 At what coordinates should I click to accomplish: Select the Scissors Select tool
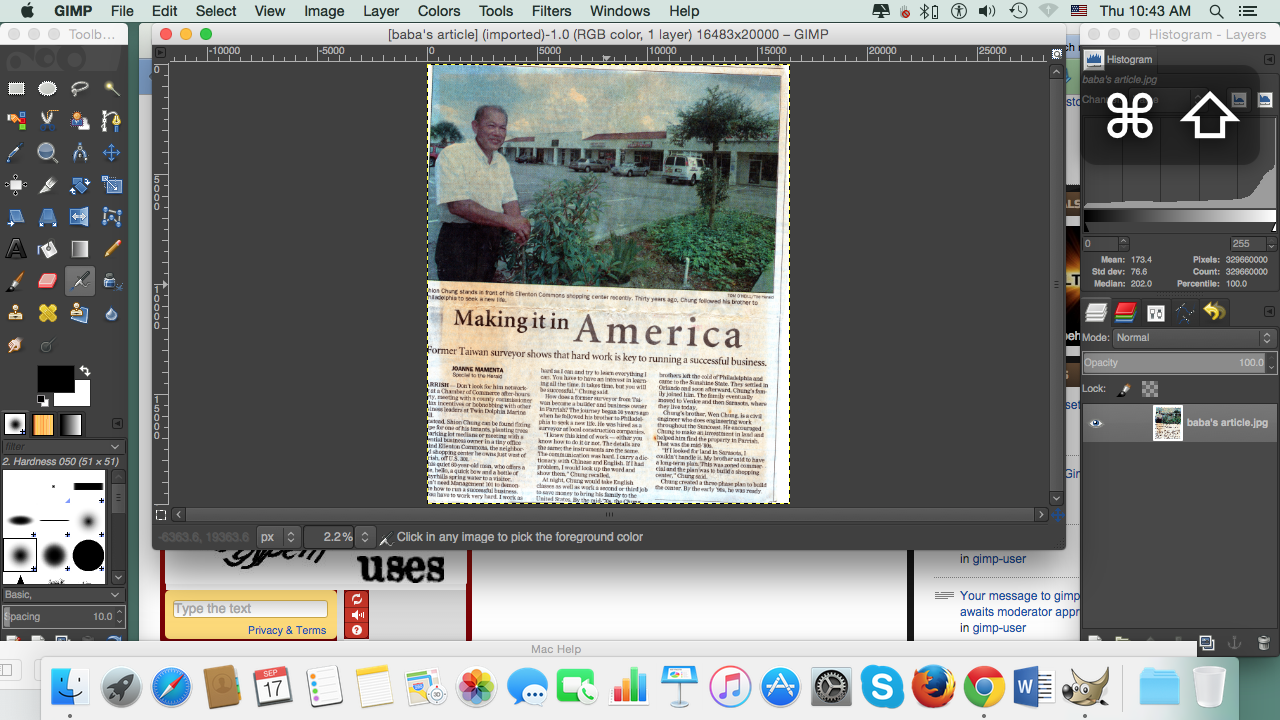point(48,121)
